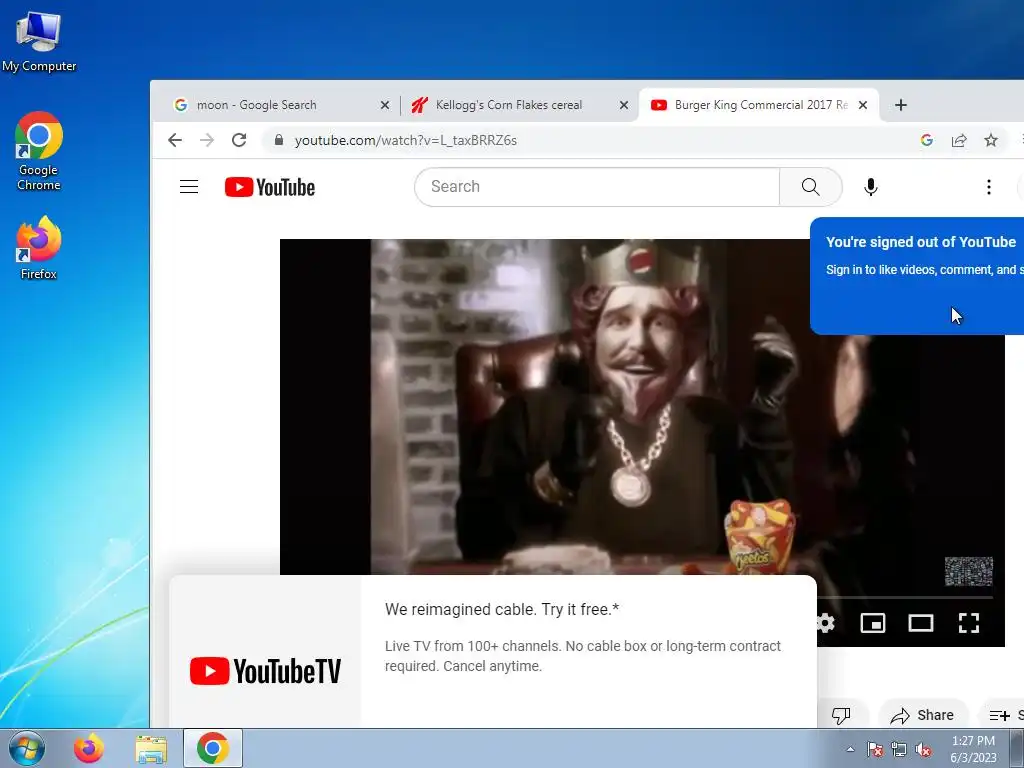Launch Firefox from taskbar
Screen dimensions: 1024x768
(88, 748)
